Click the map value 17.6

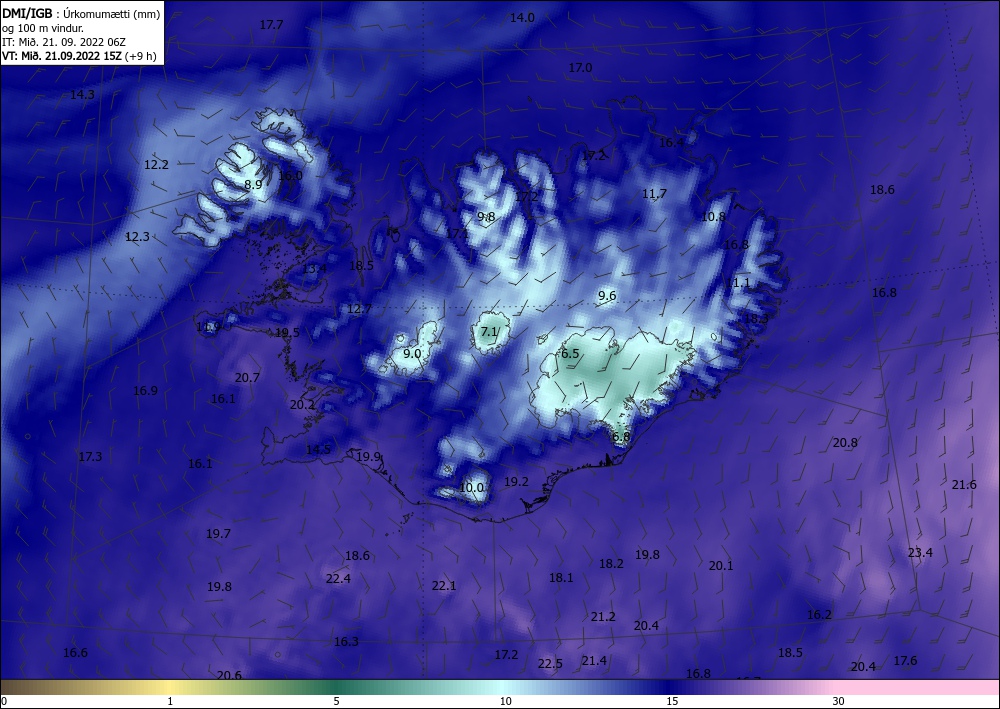905,661
